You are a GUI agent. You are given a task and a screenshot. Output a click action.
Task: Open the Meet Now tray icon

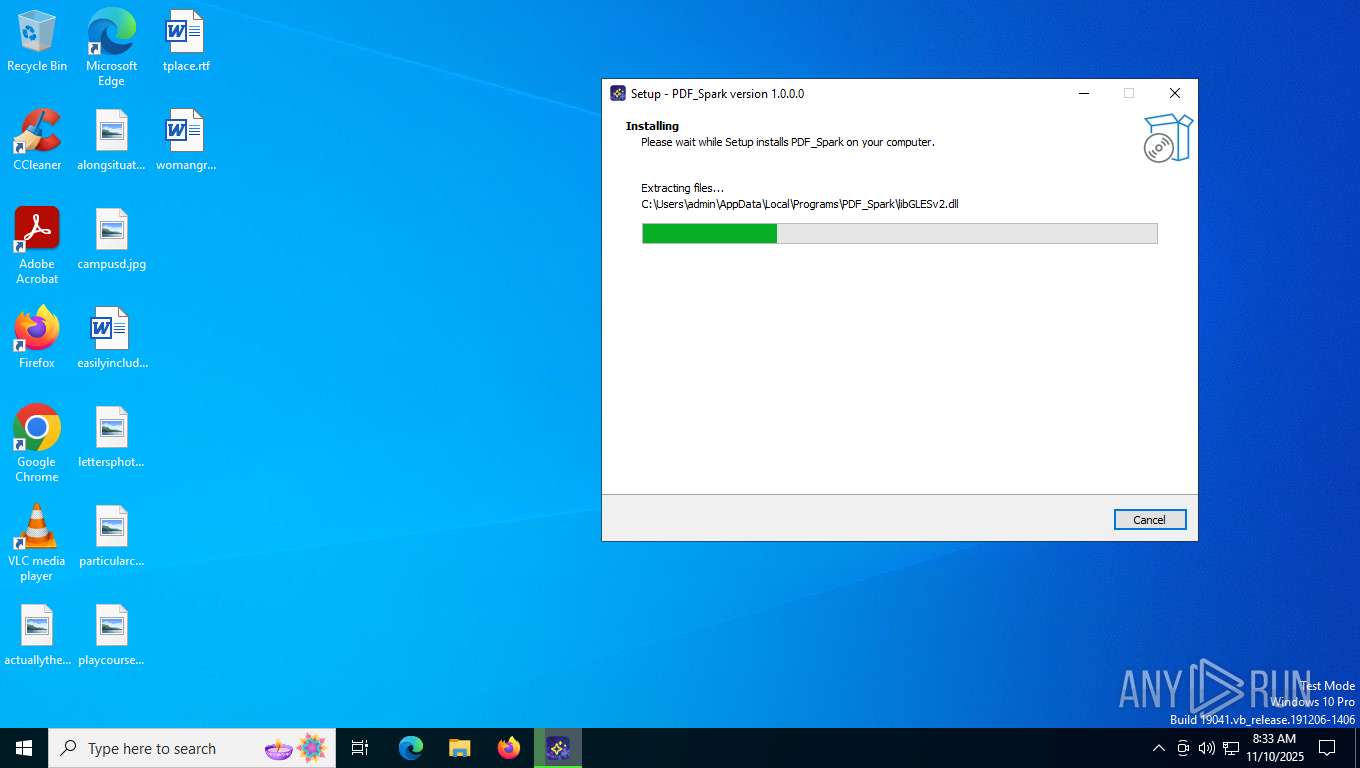1183,748
